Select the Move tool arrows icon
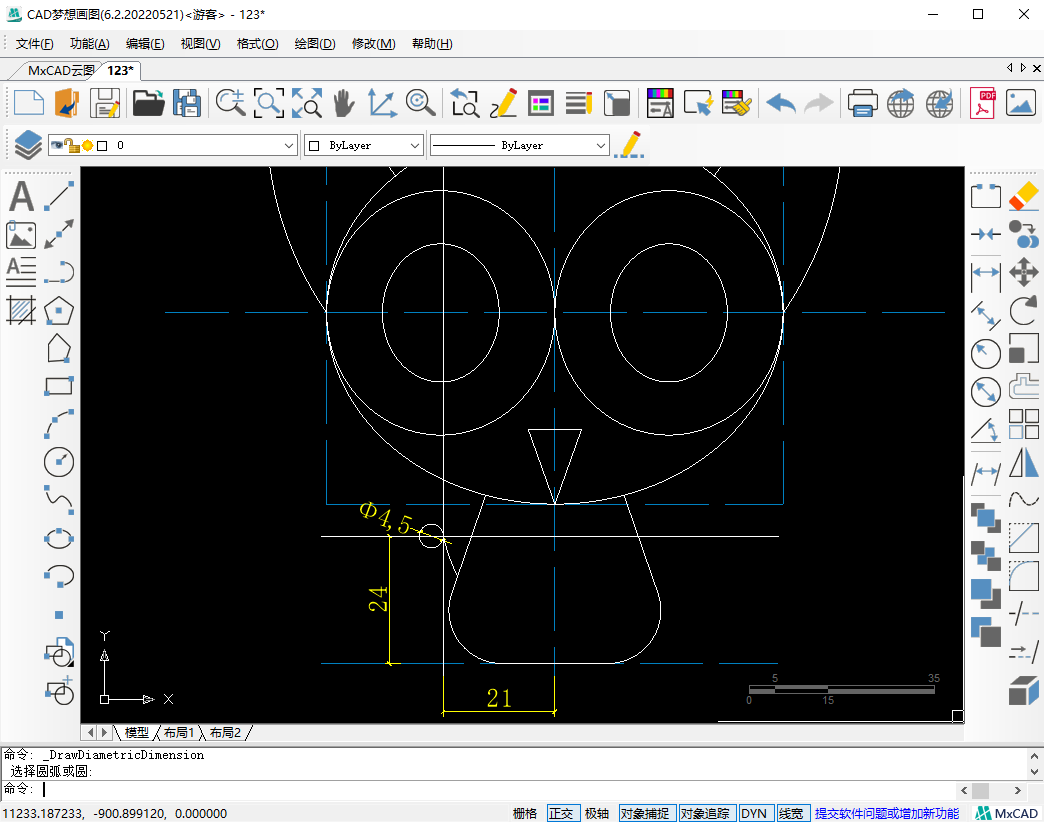 click(1023, 272)
